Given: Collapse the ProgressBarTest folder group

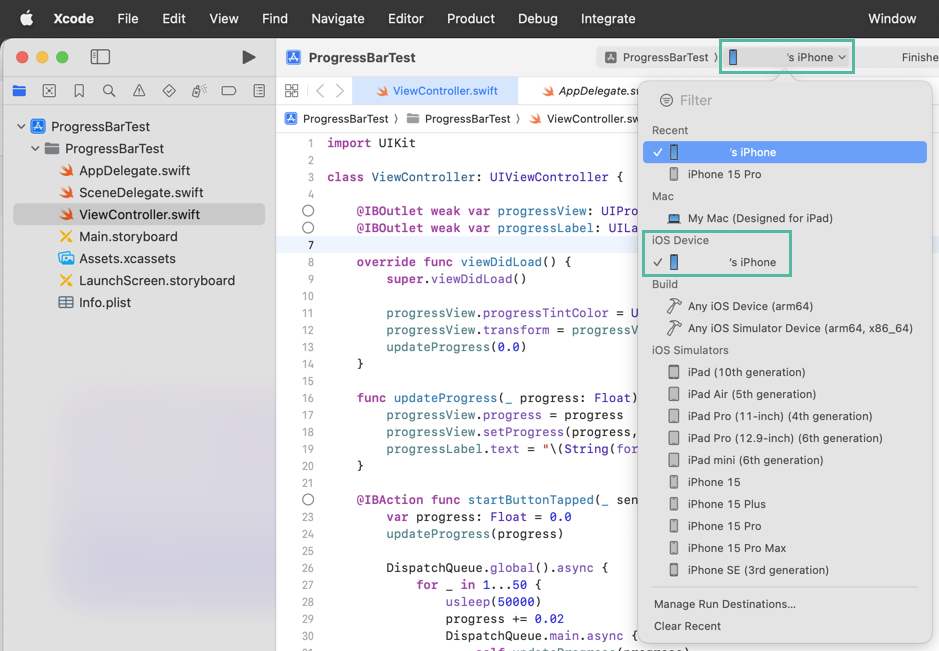Looking at the screenshot, I should tap(35, 149).
